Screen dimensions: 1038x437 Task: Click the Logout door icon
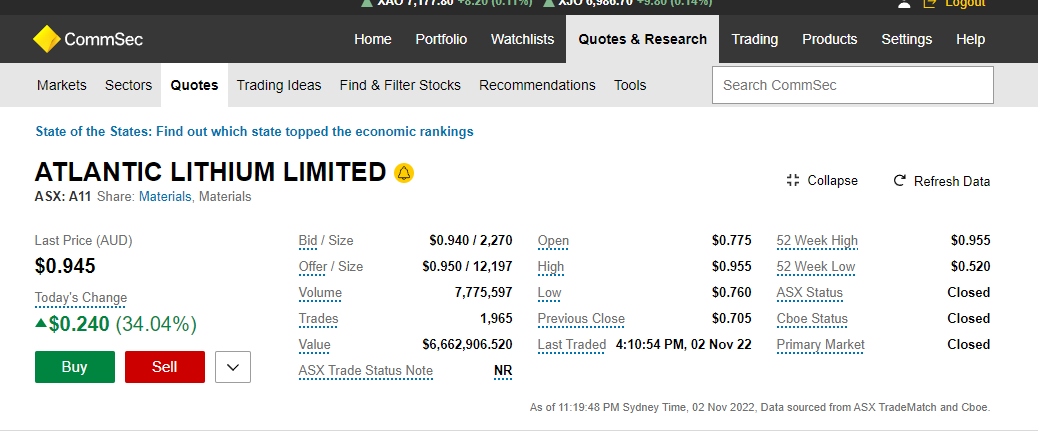[929, 3]
